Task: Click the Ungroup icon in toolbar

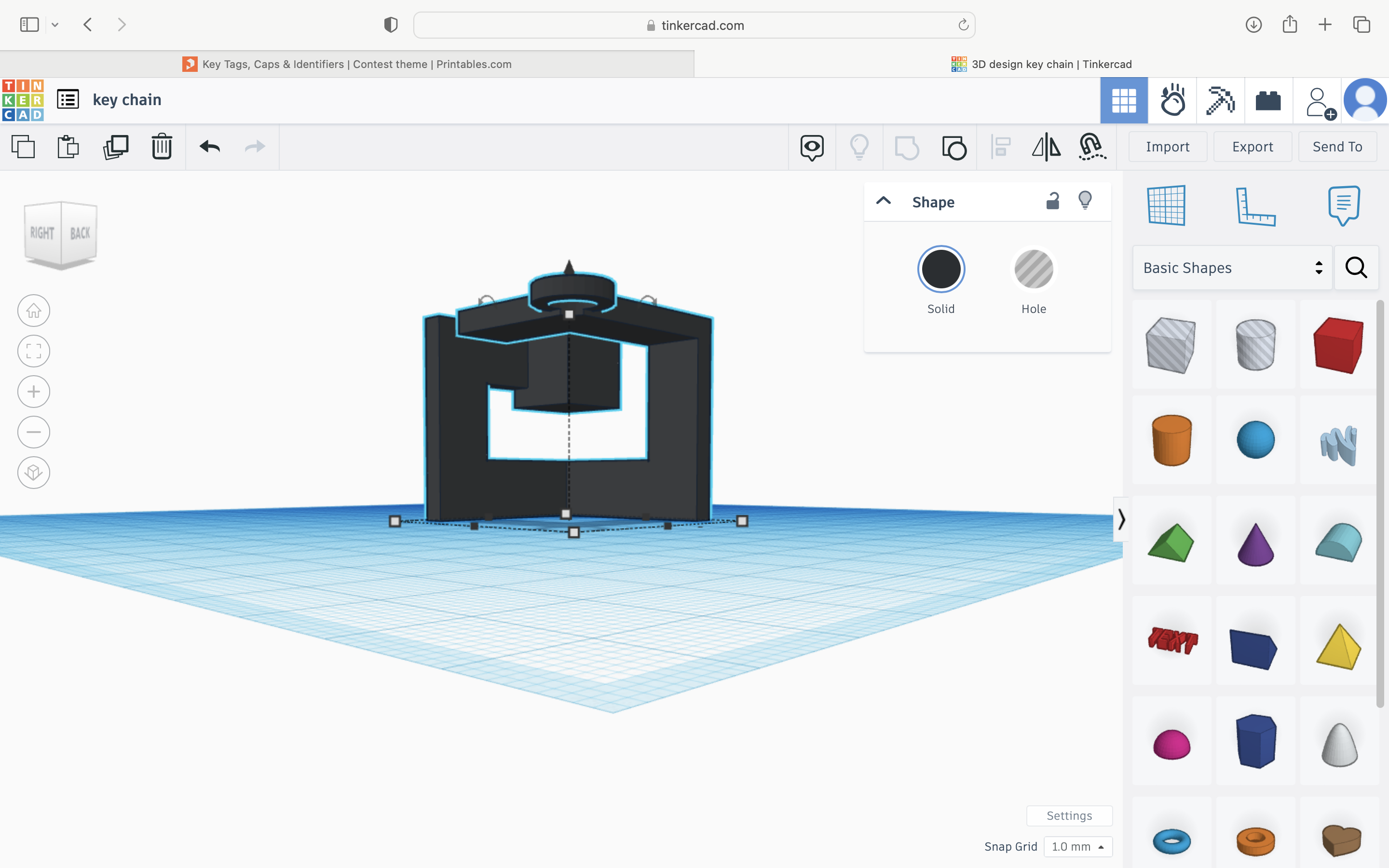Action: point(954,147)
